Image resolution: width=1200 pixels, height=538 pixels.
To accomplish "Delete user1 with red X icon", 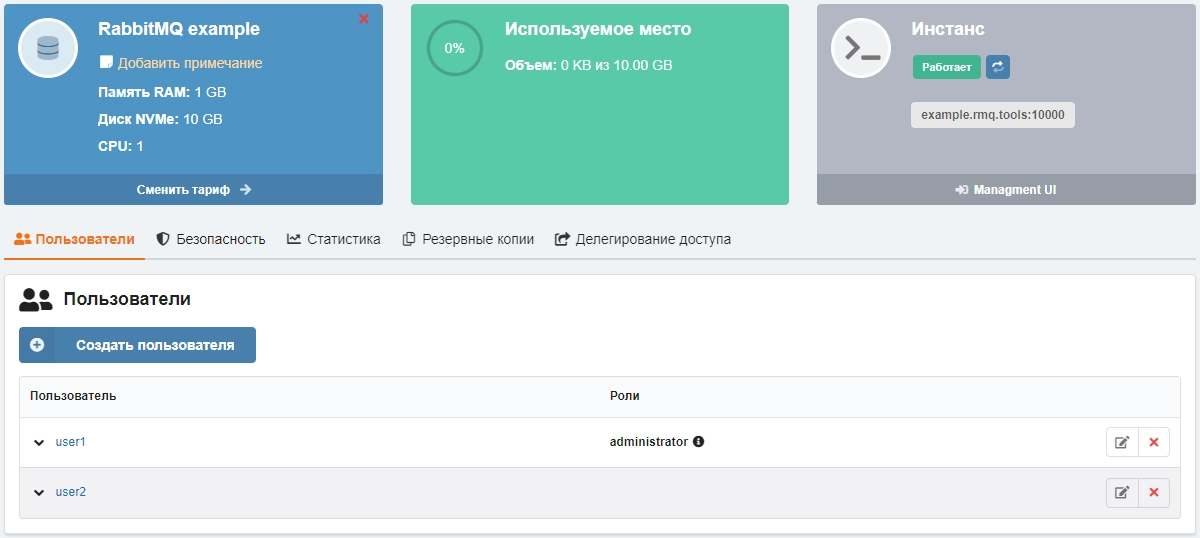I will click(x=1154, y=442).
